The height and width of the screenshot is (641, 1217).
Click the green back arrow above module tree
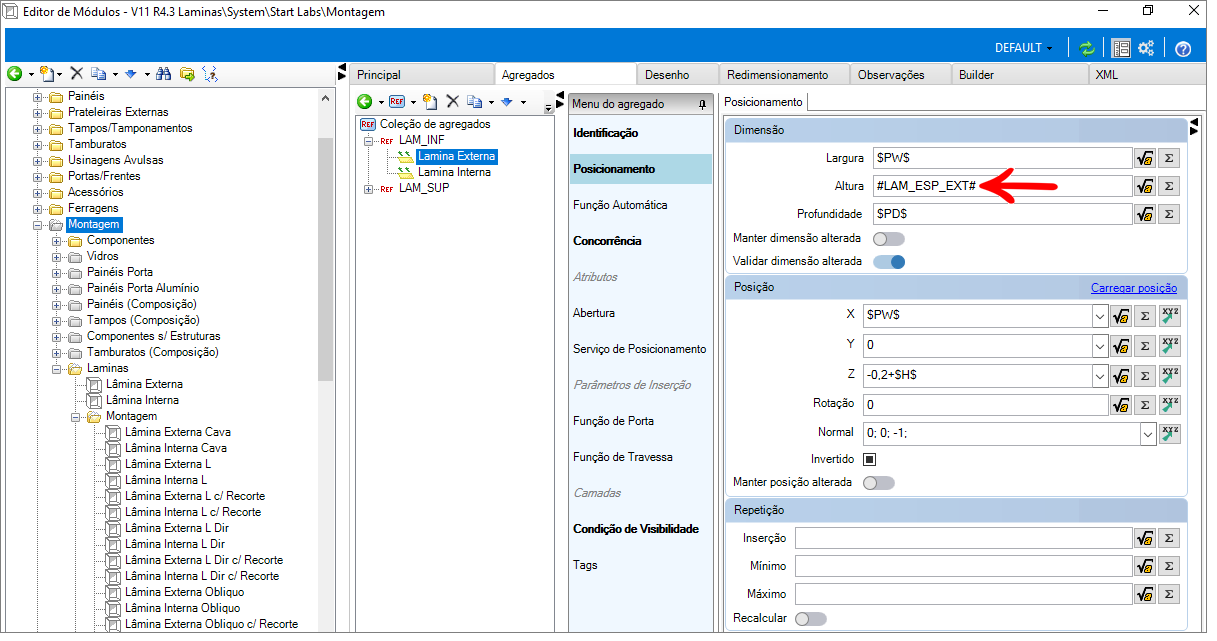point(14,74)
